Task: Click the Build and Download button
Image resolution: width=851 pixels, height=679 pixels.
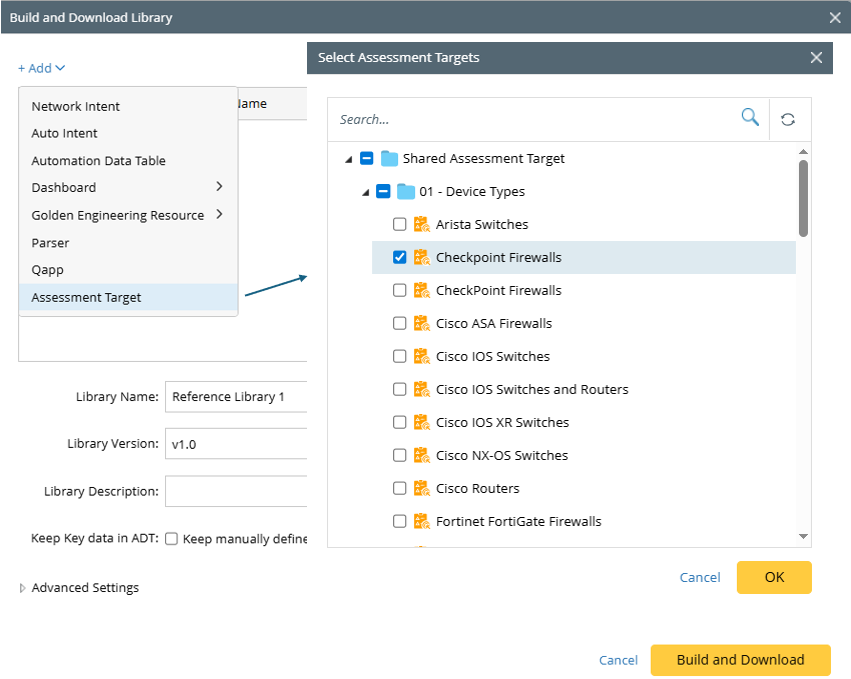Action: pos(740,660)
